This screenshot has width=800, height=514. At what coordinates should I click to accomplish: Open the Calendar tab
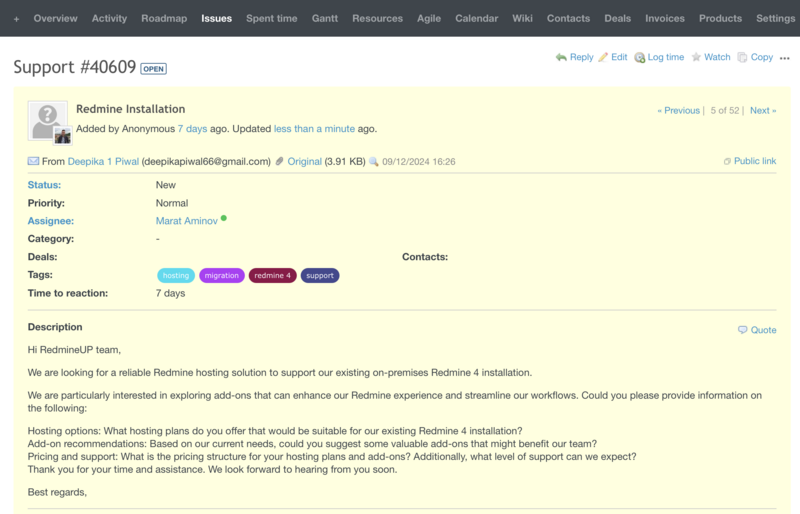point(477,18)
